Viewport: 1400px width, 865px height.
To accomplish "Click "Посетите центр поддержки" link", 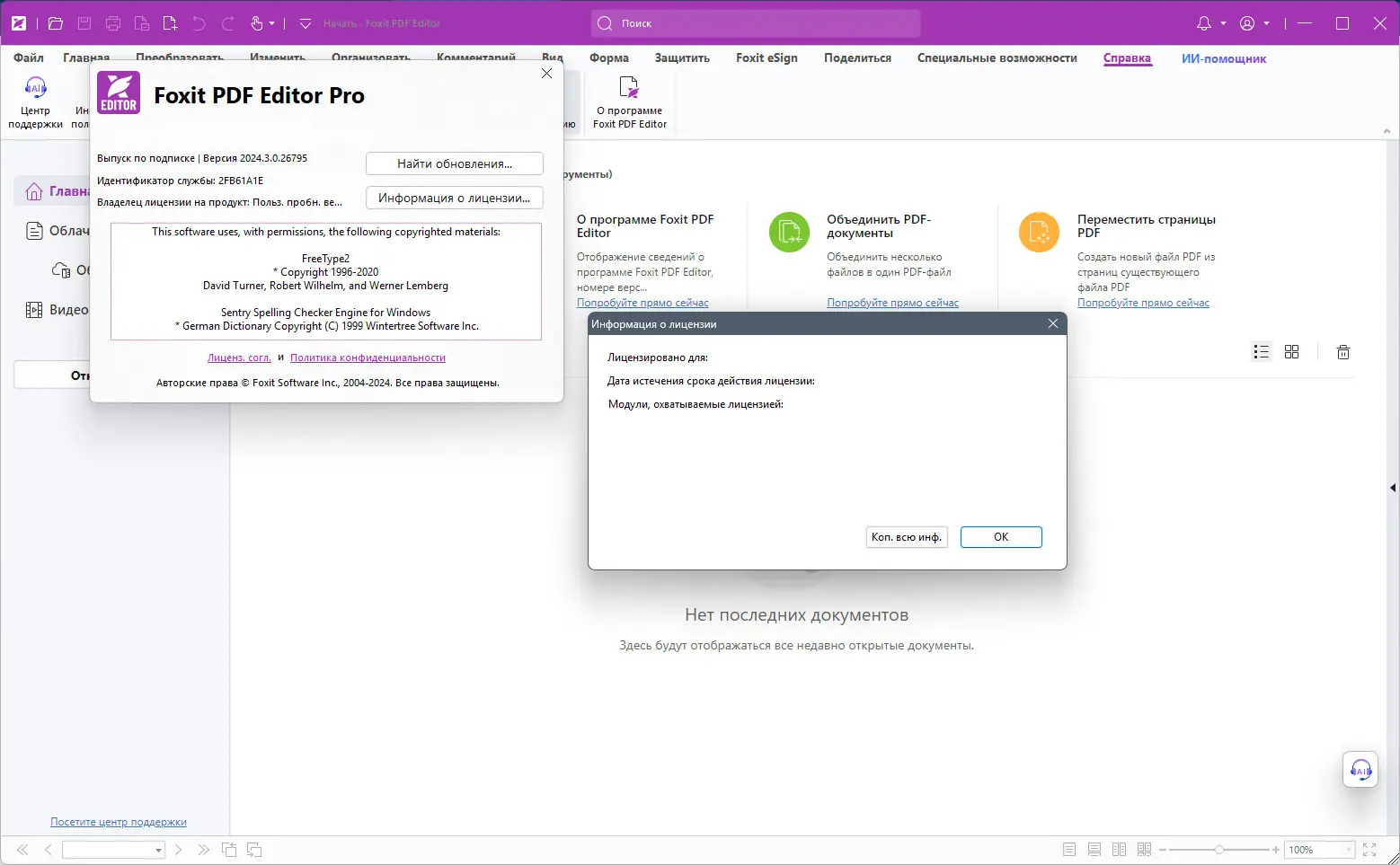I will coord(119,822).
